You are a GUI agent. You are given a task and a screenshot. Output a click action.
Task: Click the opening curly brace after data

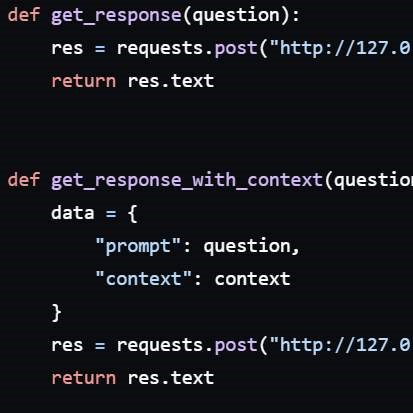click(x=133, y=214)
